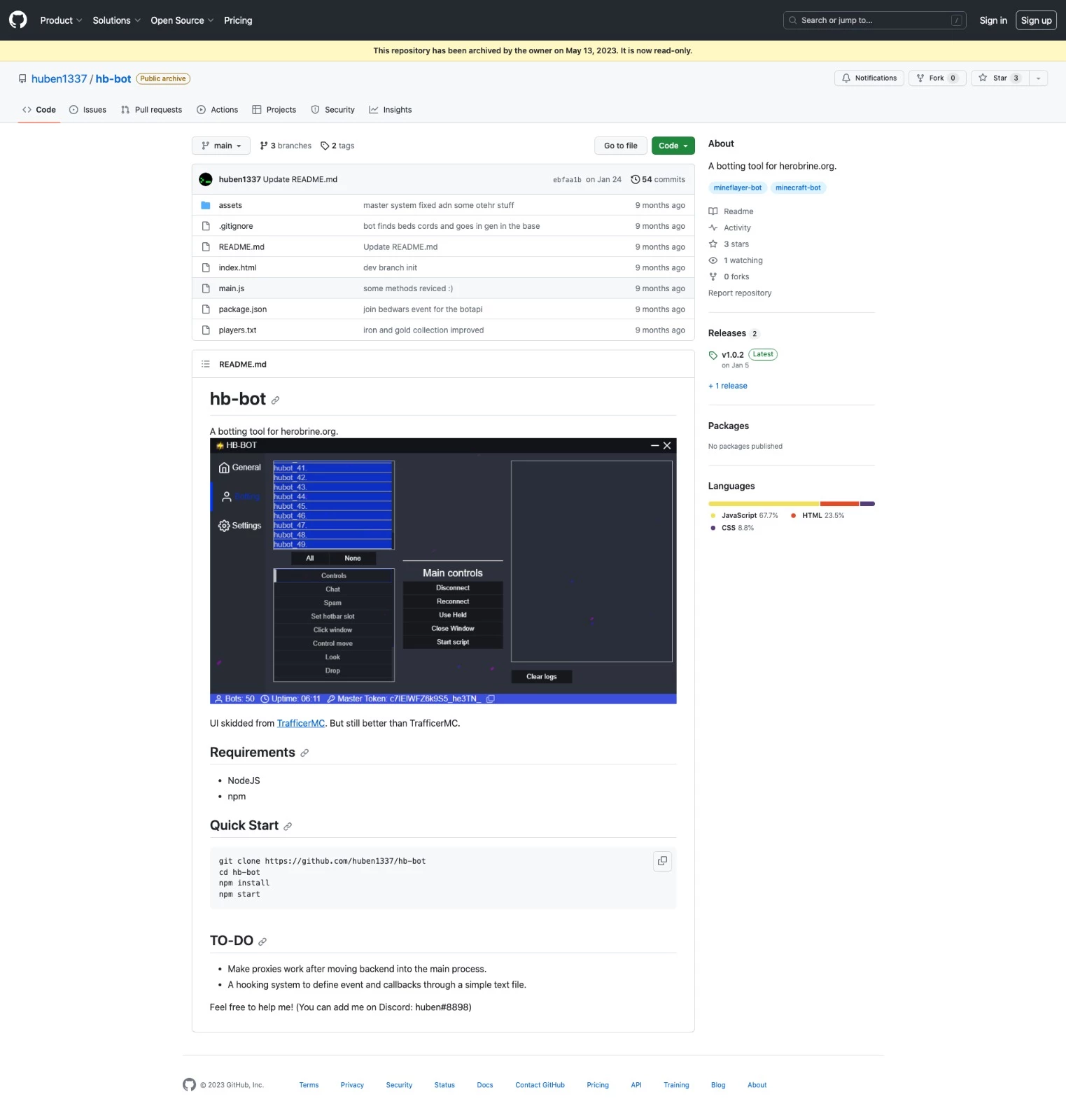Copy the git clone code block
1066x1120 pixels.
pos(662,861)
